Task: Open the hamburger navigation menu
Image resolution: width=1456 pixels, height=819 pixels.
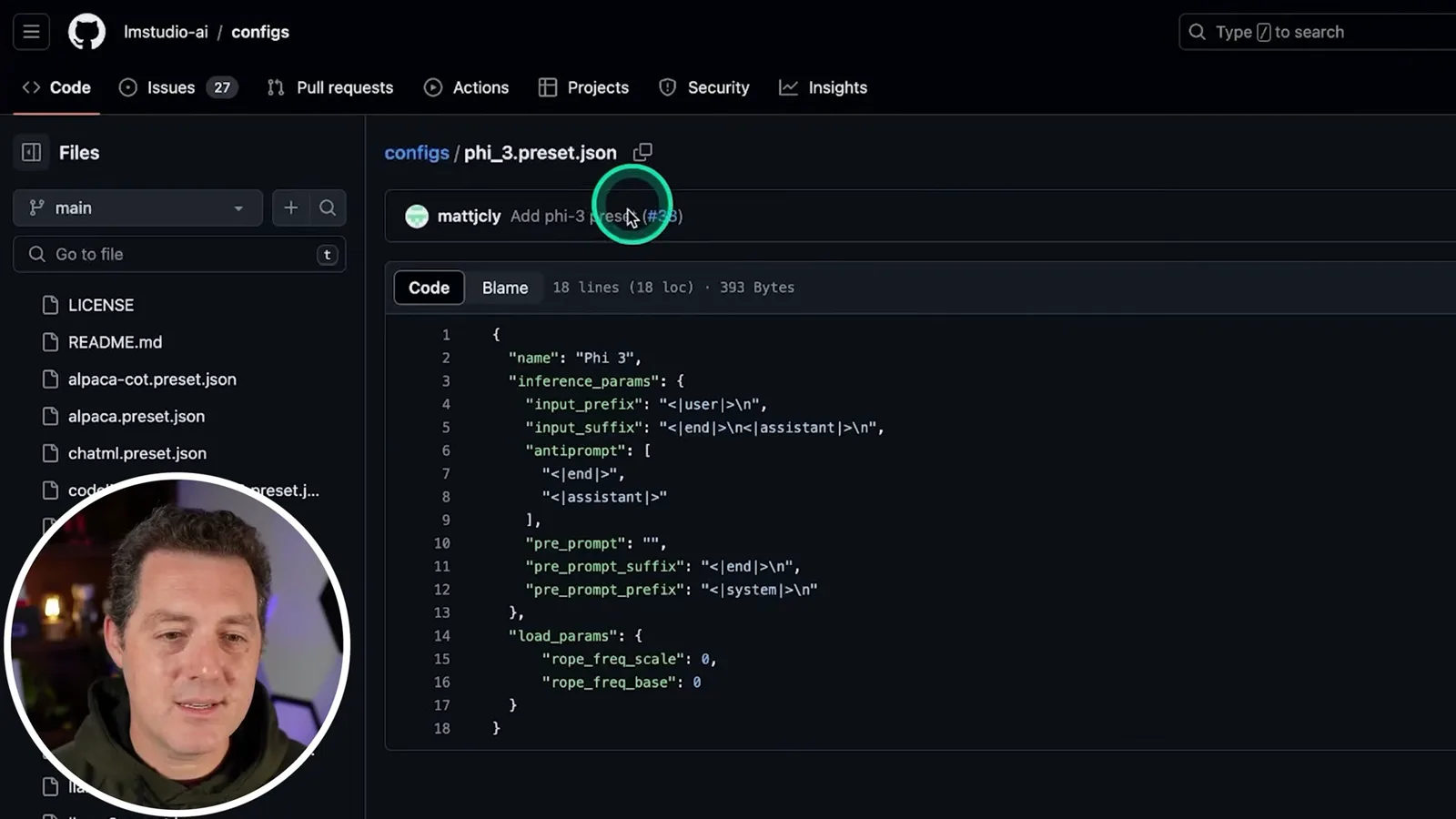Action: pyautogui.click(x=31, y=32)
